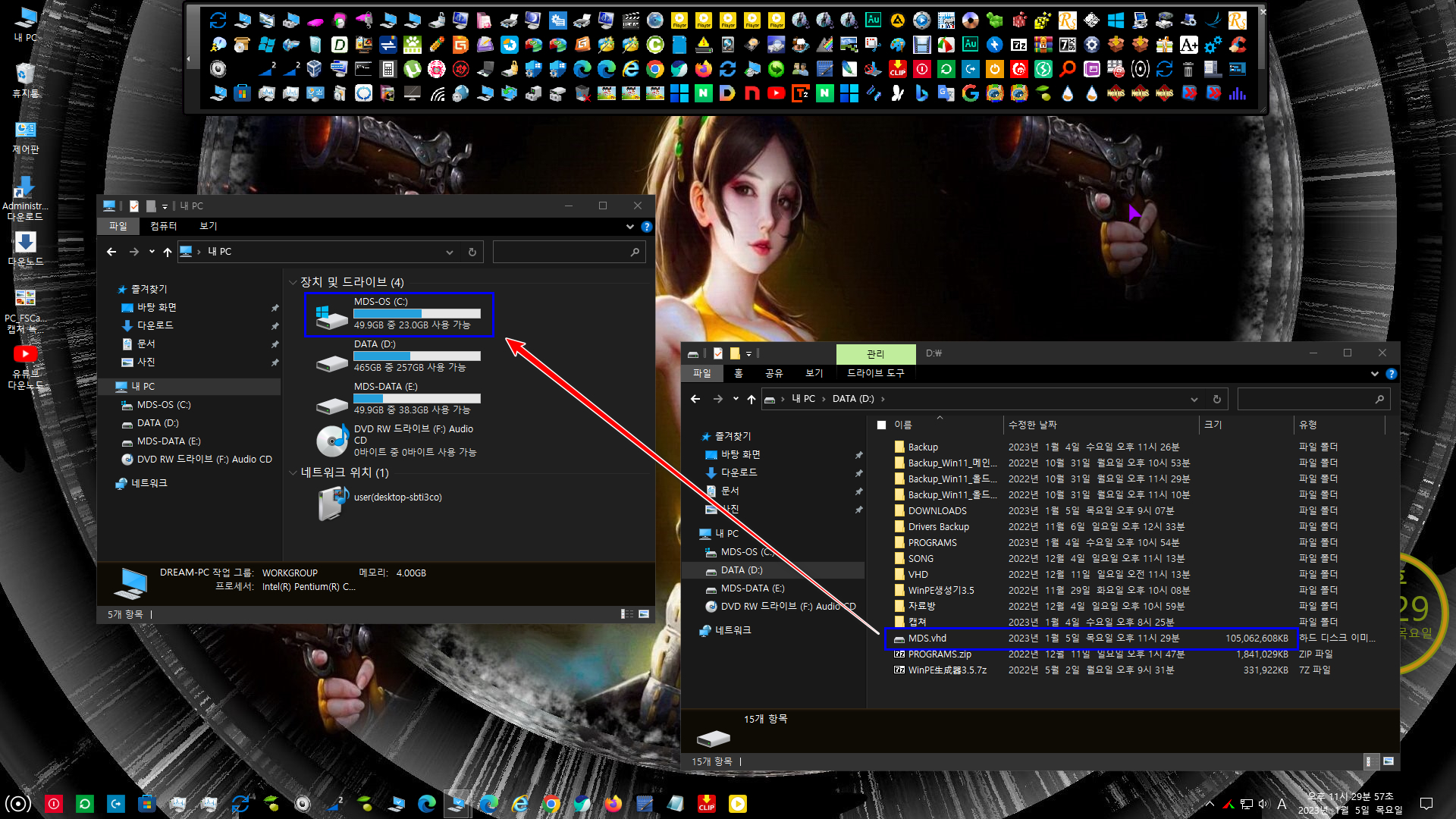Viewport: 1456px width, 819px height.
Task: Open 드라이브 도구 tab in D: window
Action: (875, 373)
